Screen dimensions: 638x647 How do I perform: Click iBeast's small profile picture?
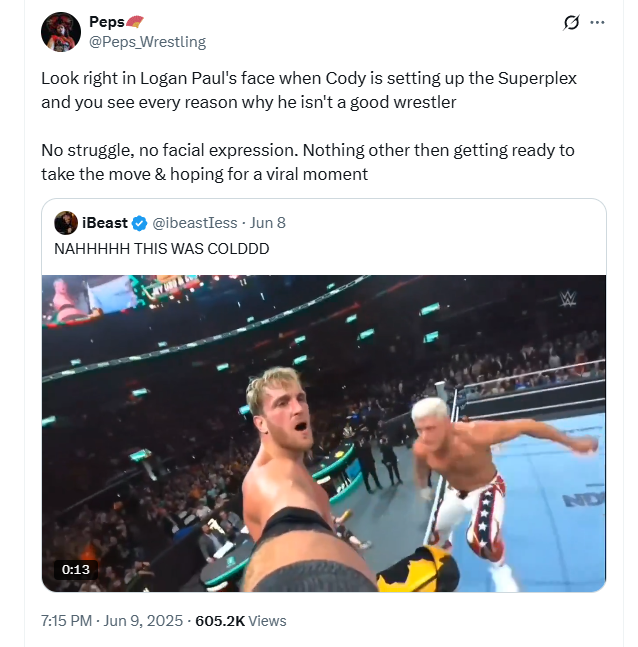(66, 223)
